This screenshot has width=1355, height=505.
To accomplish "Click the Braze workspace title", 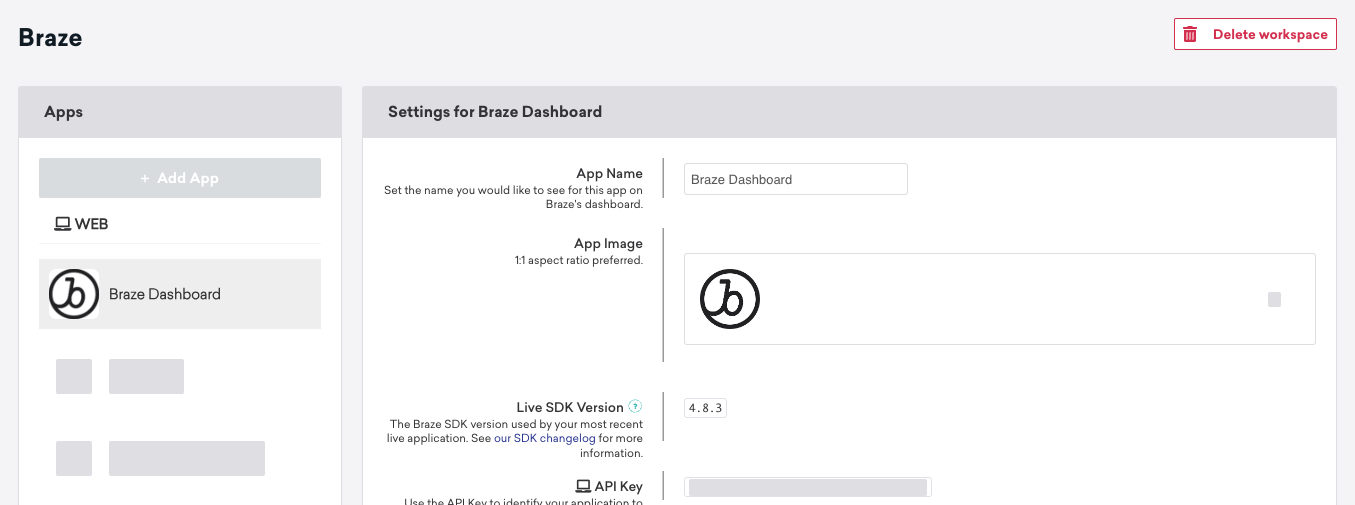I will (50, 38).
